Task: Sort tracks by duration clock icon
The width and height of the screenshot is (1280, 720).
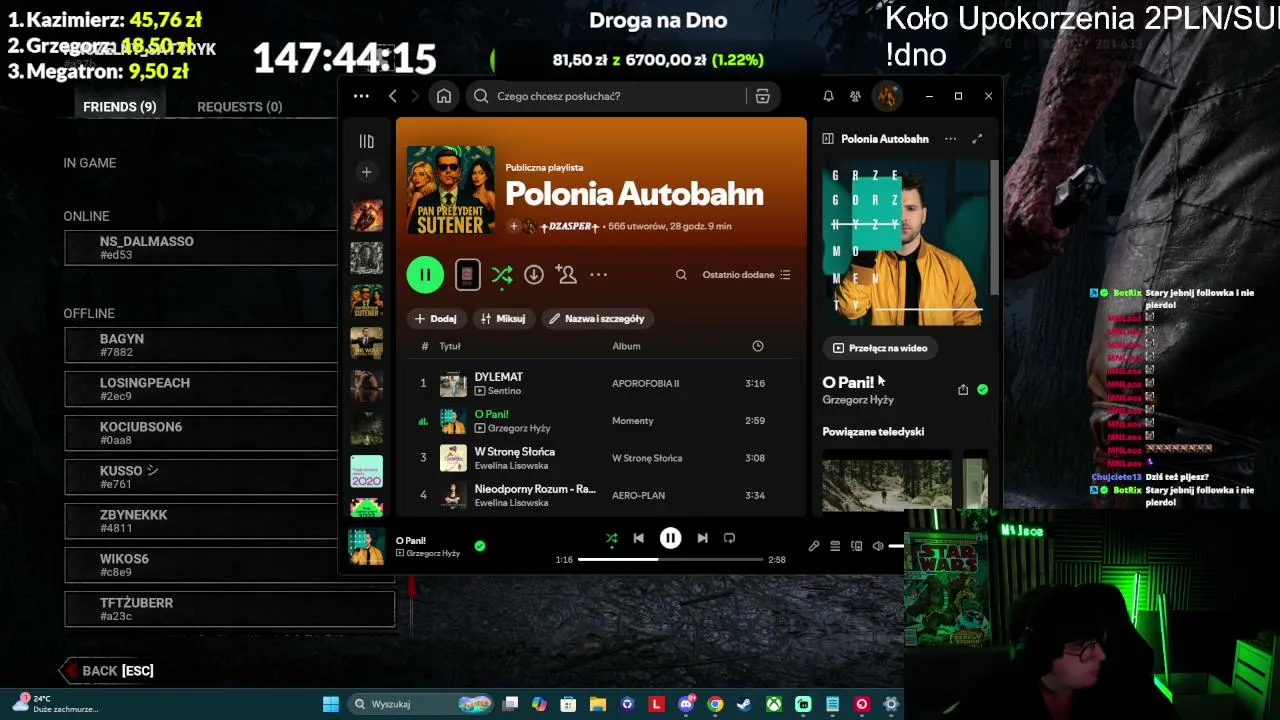Action: pos(758,346)
